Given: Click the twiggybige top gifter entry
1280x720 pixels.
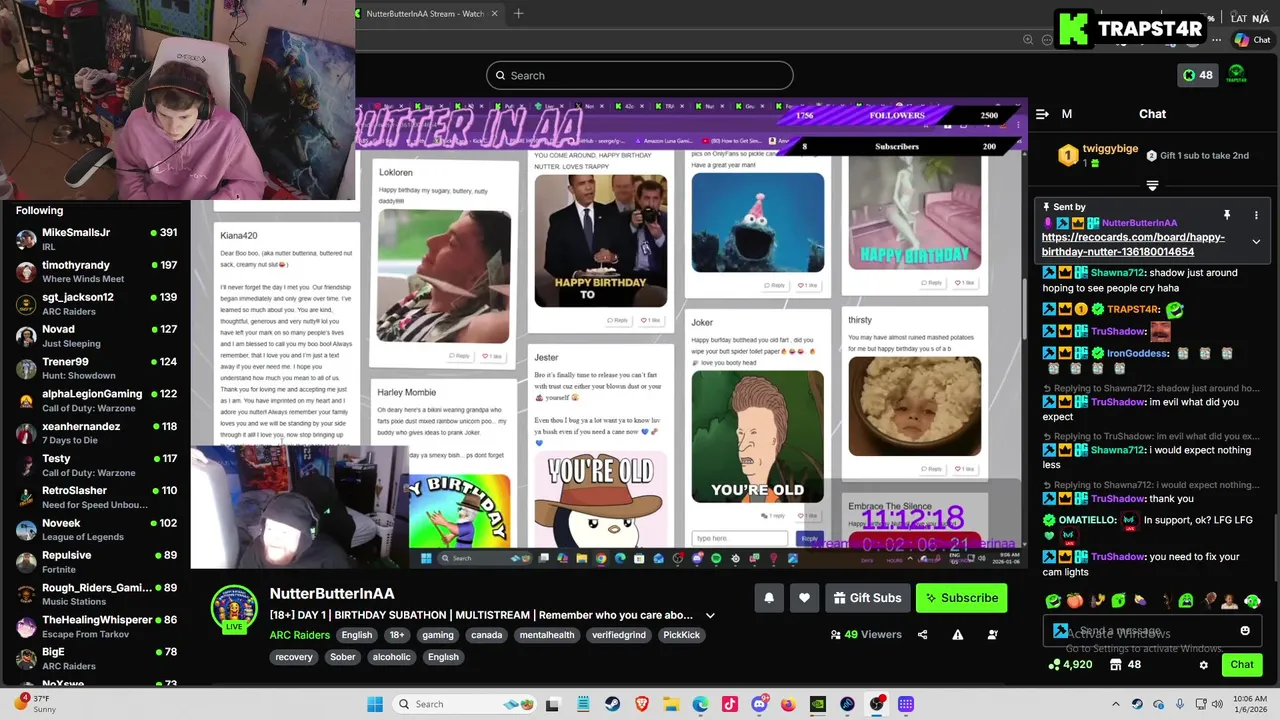Looking at the screenshot, I should tap(1099, 155).
